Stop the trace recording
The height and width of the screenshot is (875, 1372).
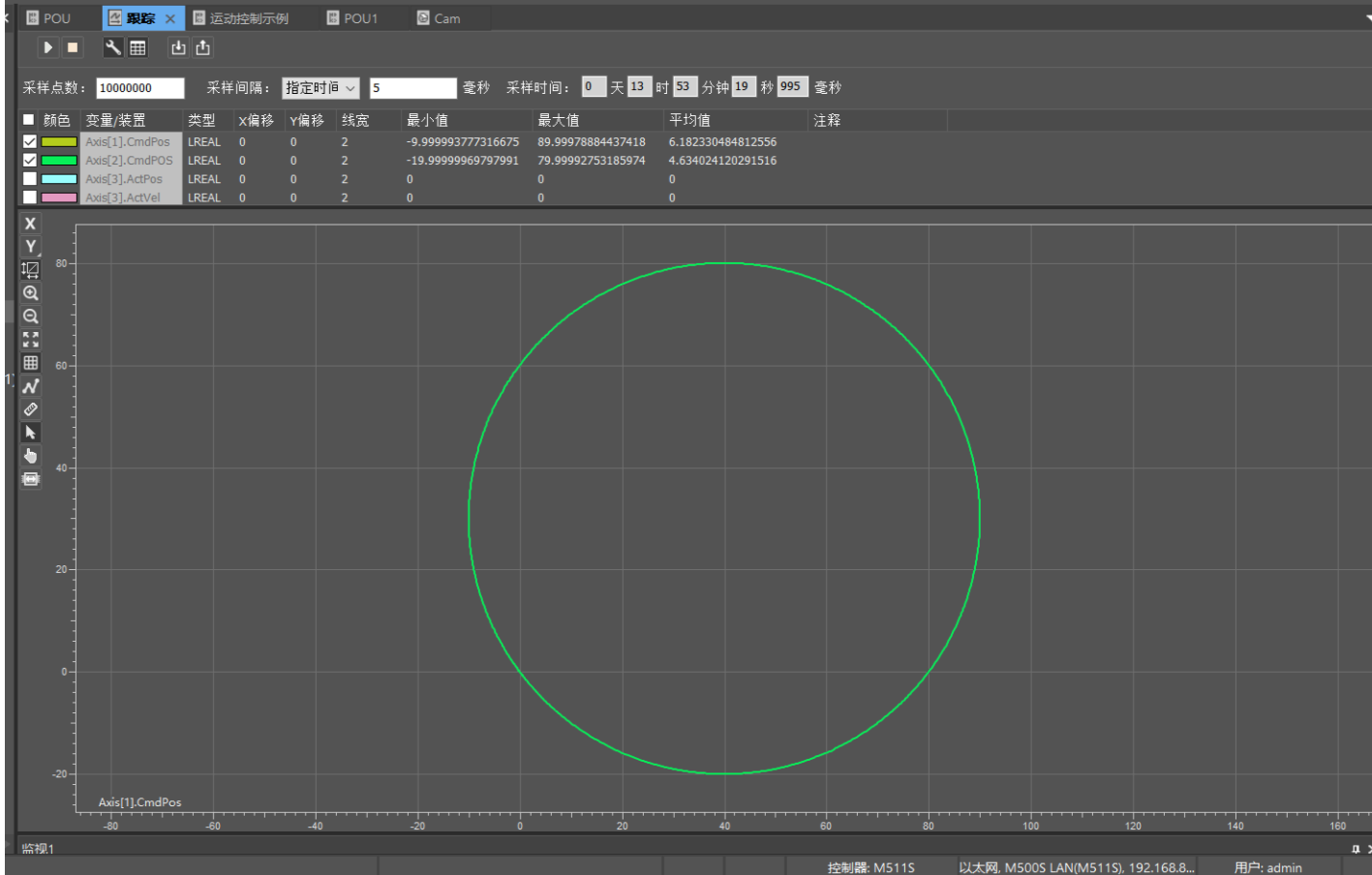72,47
